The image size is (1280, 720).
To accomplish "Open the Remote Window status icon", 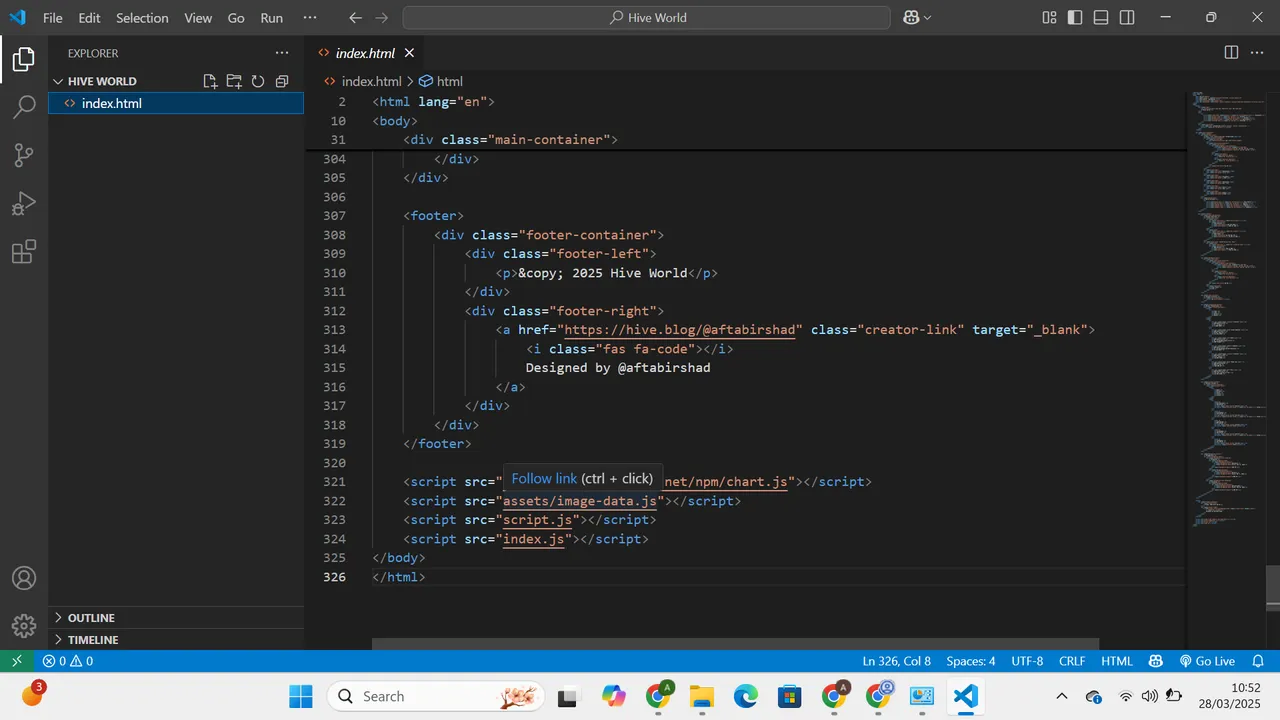I will pos(16,661).
